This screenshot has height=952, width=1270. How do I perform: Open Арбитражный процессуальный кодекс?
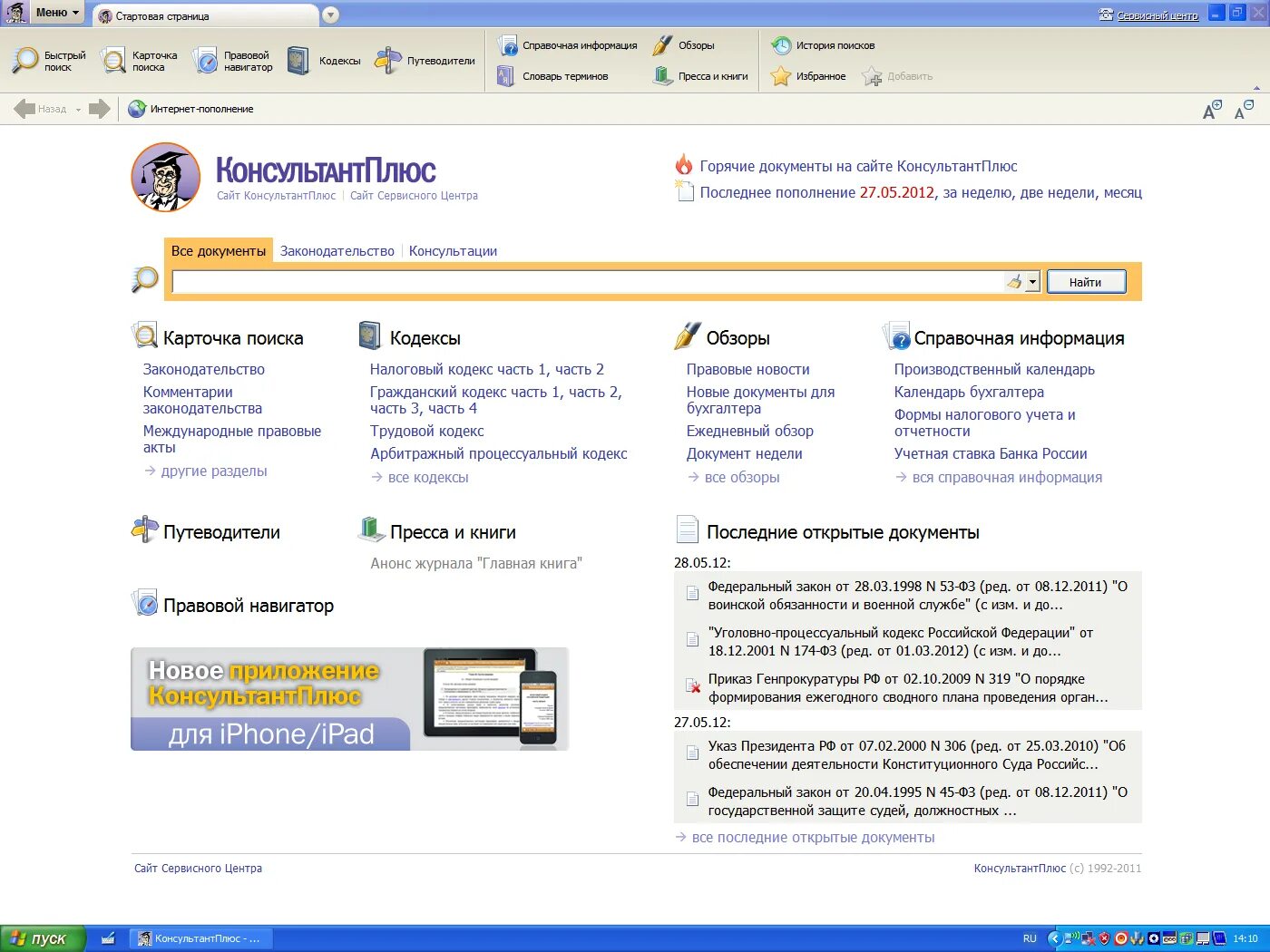tap(498, 453)
